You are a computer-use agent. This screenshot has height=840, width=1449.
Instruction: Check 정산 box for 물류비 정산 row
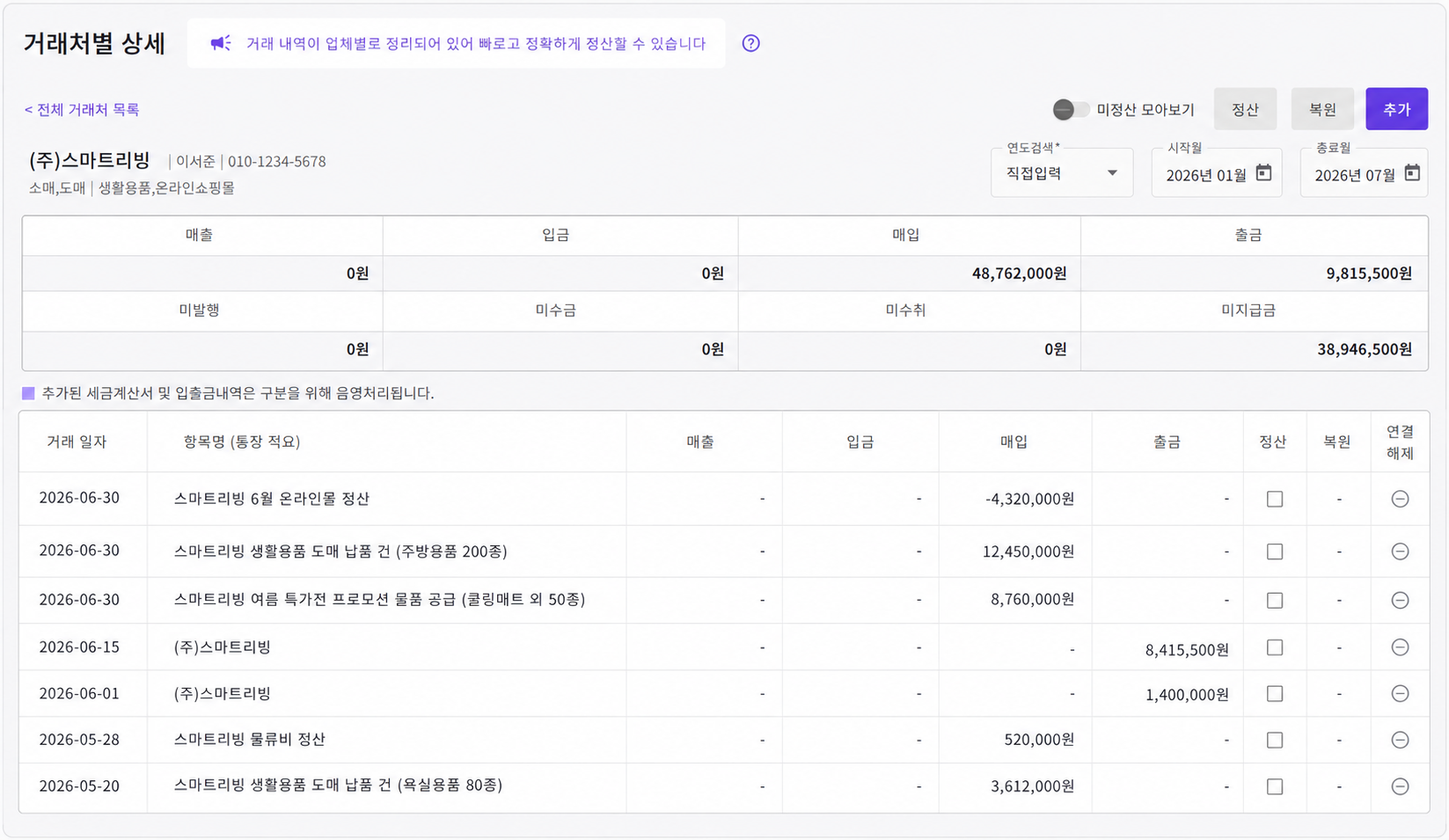[1274, 740]
